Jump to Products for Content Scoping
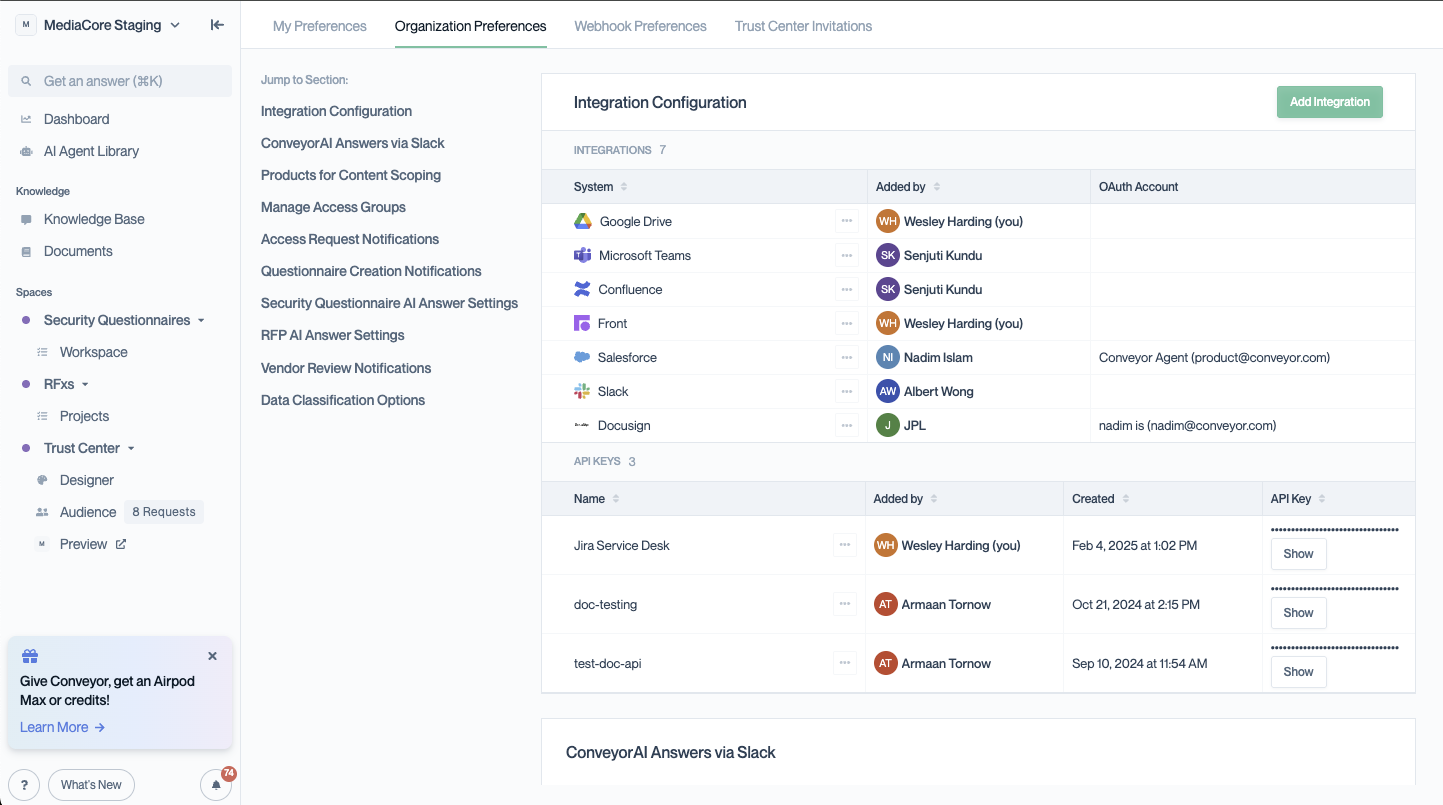This screenshot has width=1443, height=805. click(351, 175)
